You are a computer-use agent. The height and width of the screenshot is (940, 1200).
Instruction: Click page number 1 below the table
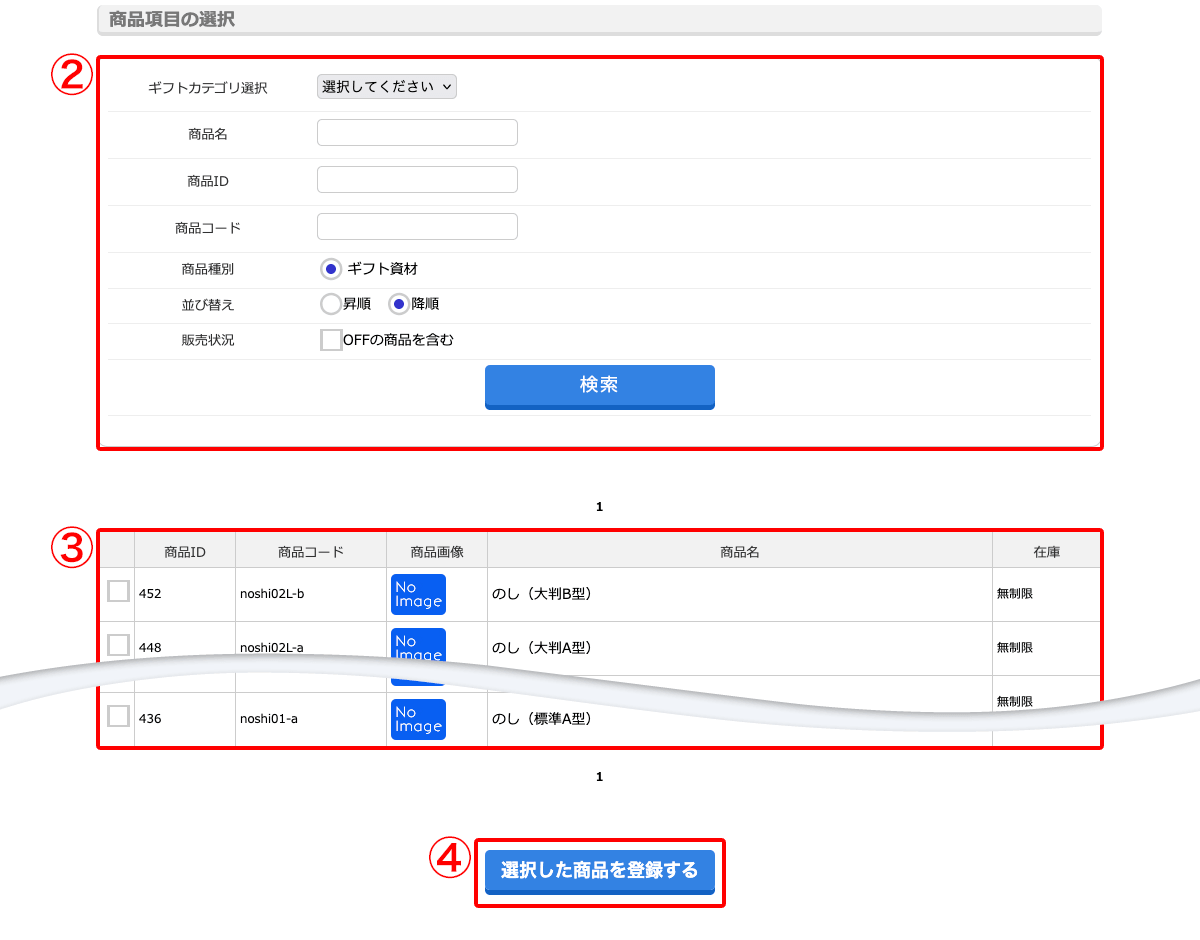pyautogui.click(x=599, y=777)
